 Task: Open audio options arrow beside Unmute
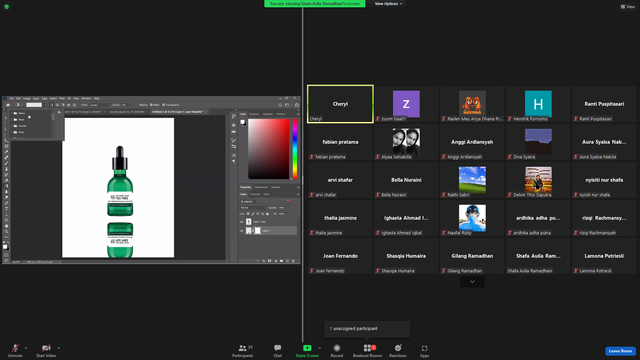tap(26, 348)
